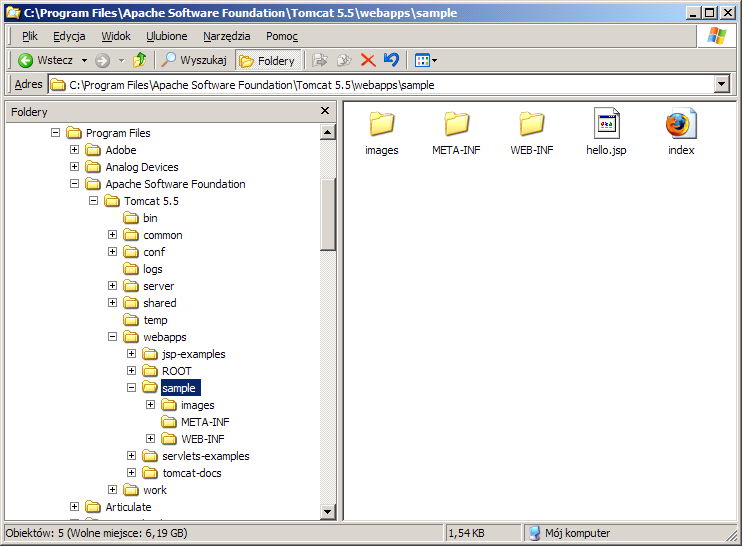
Task: Open the Wstecz history dropdown arrow
Action: click(84, 61)
